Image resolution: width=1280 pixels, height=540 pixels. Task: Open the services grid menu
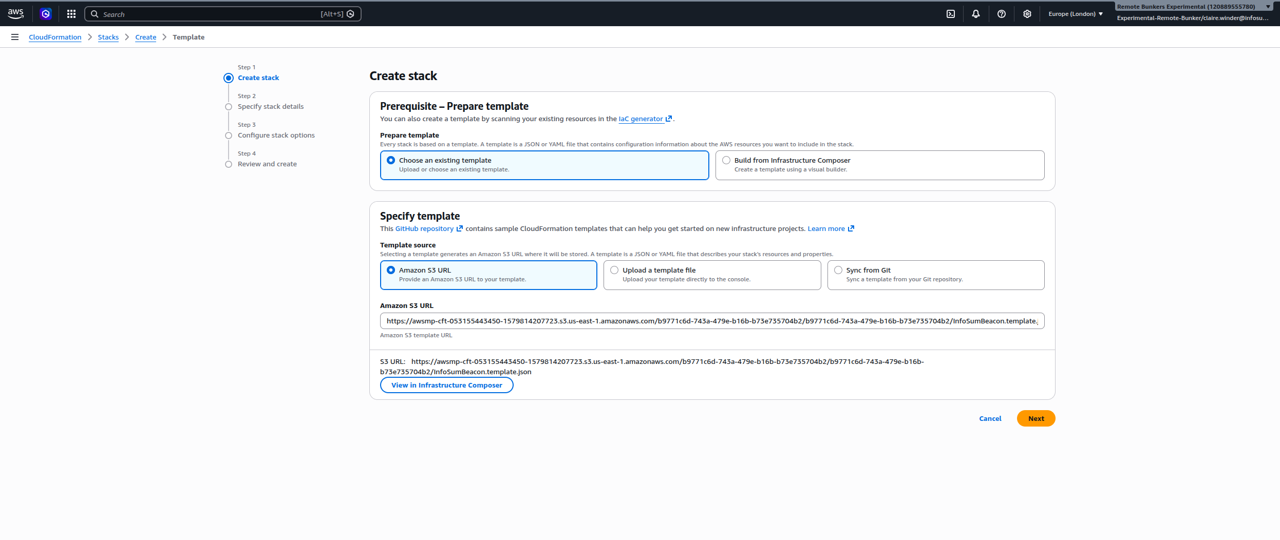pyautogui.click(x=71, y=14)
